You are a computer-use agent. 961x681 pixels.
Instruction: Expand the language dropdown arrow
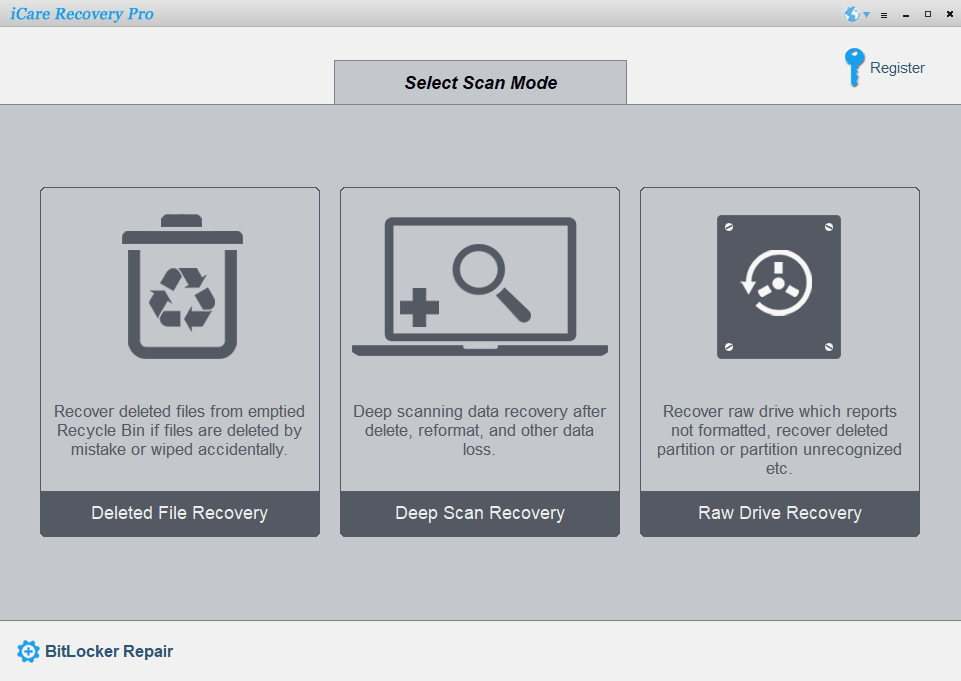[866, 15]
